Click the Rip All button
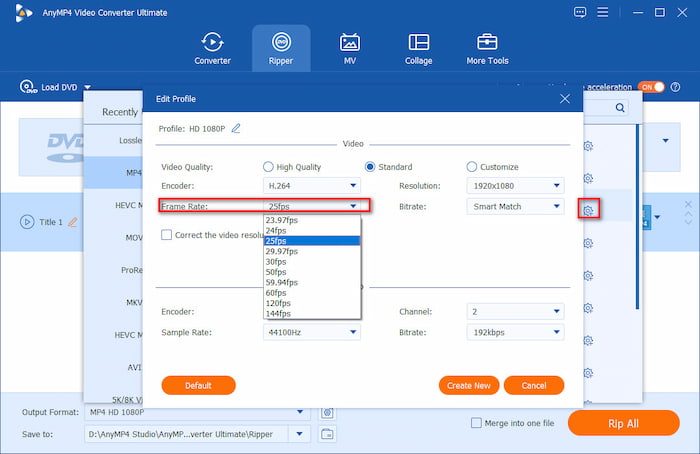Image resolution: width=700 pixels, height=454 pixels. pos(624,423)
